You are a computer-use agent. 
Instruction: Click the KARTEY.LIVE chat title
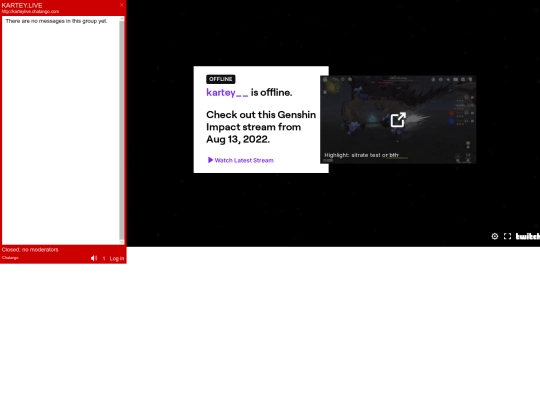pyautogui.click(x=22, y=6)
